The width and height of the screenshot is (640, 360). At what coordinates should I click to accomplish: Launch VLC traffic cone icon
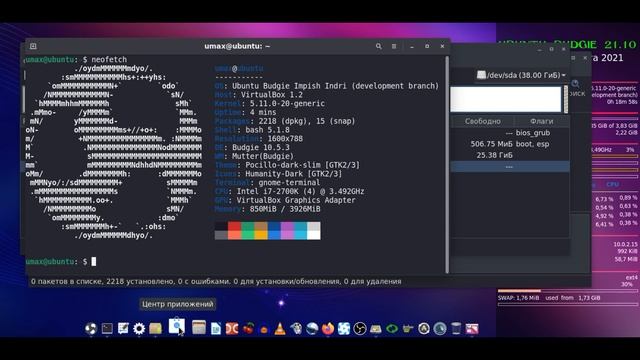[280, 329]
